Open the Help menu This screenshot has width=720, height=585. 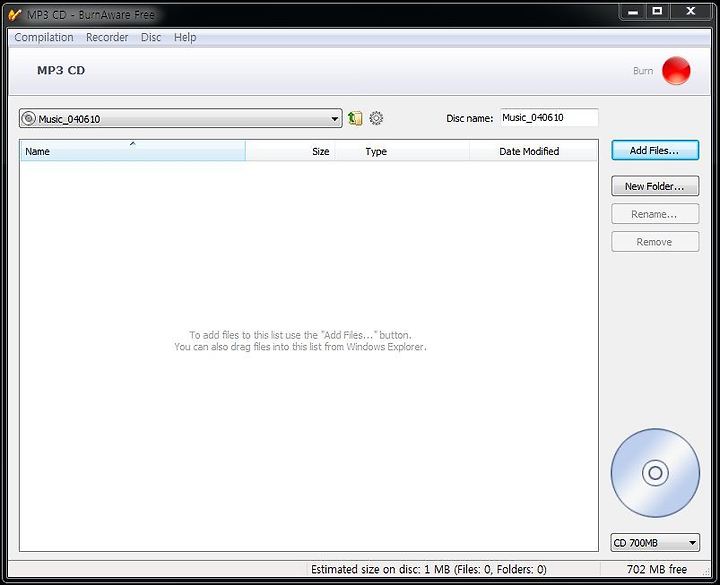click(185, 37)
